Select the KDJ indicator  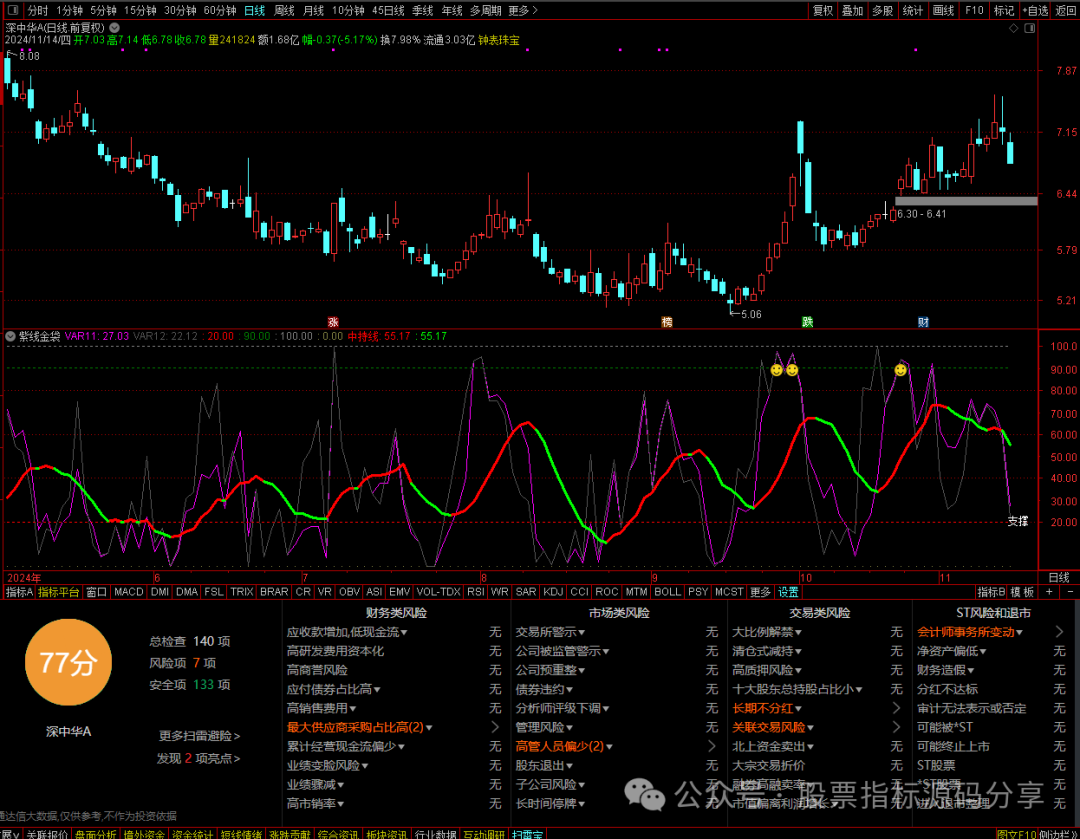[x=553, y=592]
